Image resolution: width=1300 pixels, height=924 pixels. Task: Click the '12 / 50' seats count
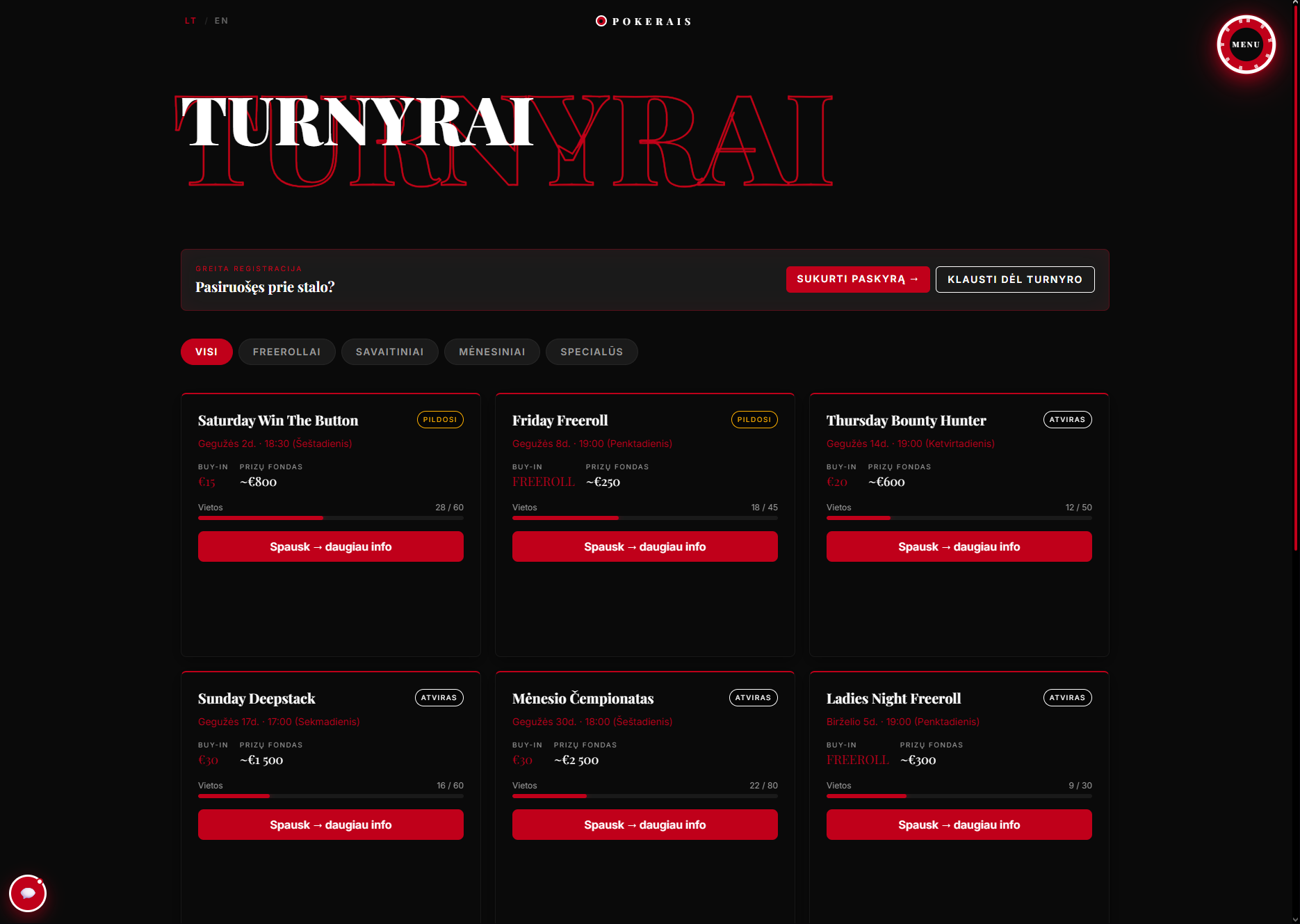tap(1079, 508)
